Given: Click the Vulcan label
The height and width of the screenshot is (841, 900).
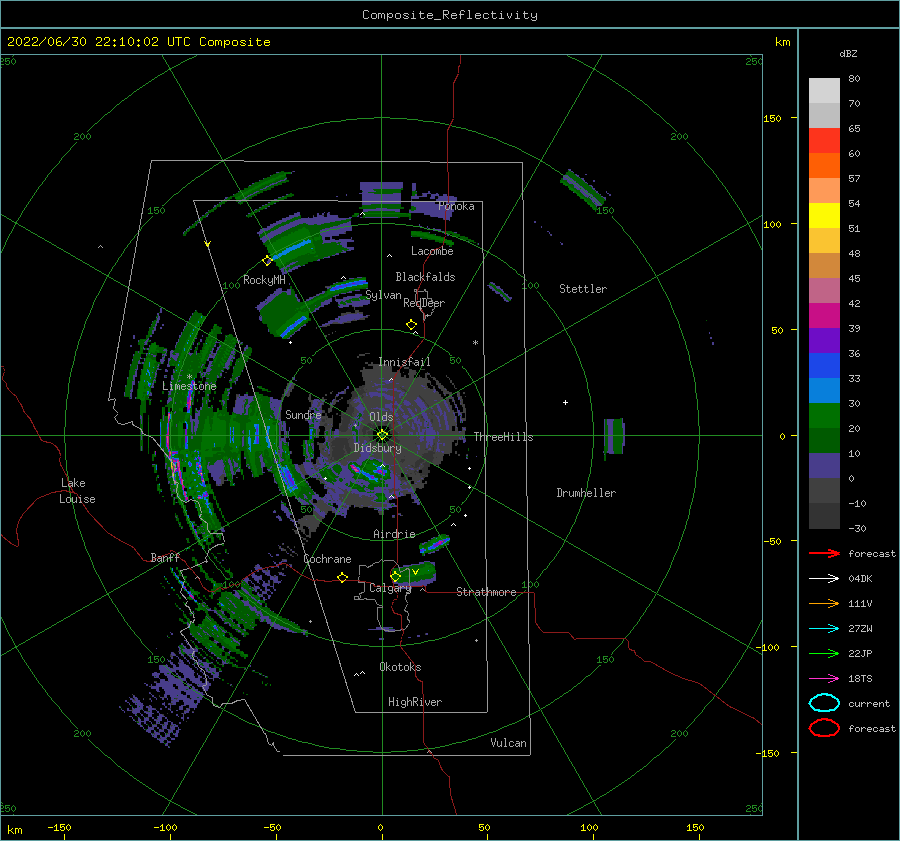Looking at the screenshot, I should [x=508, y=743].
